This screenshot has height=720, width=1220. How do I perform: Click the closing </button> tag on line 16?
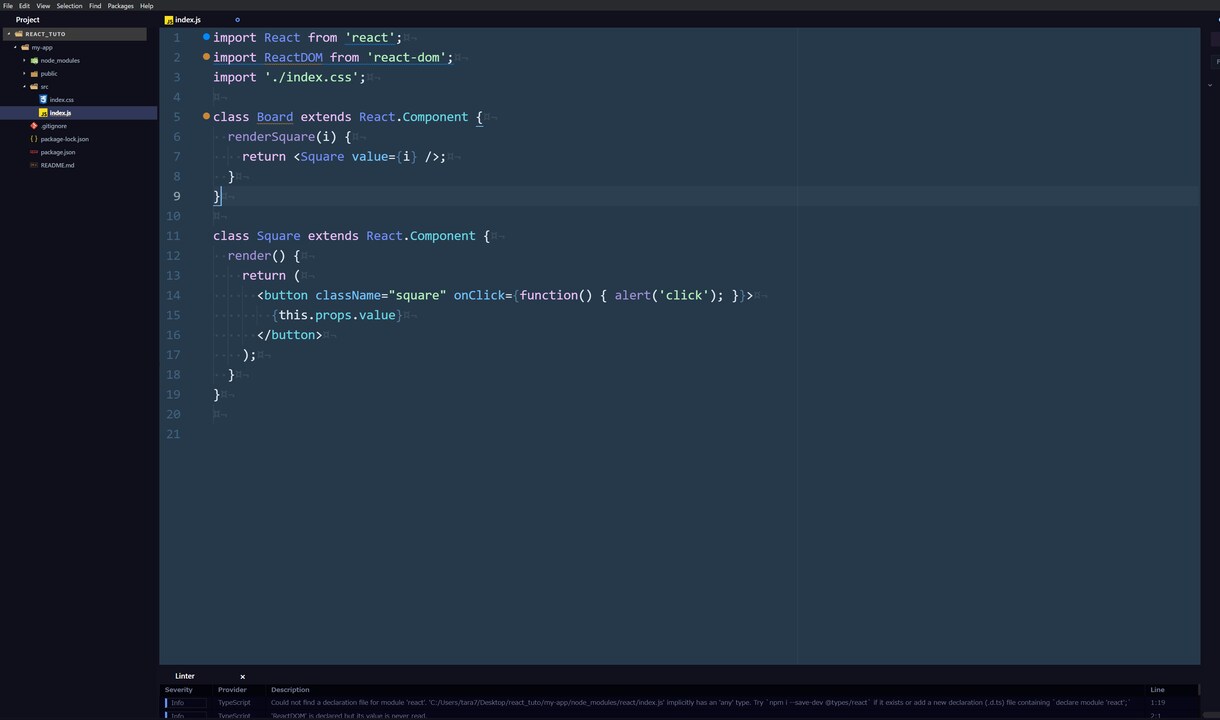[x=290, y=335]
